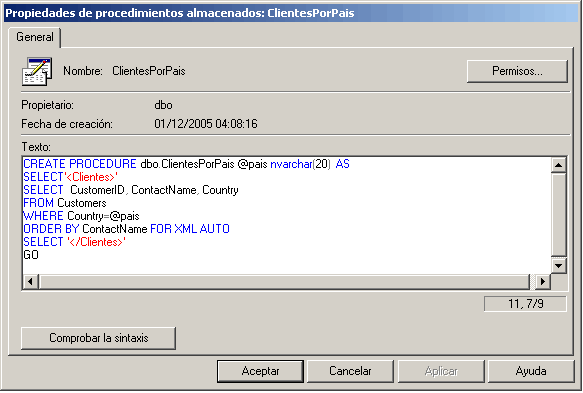Click the ClientesPorPais name value
This screenshot has width=583, height=393.
click(149, 71)
